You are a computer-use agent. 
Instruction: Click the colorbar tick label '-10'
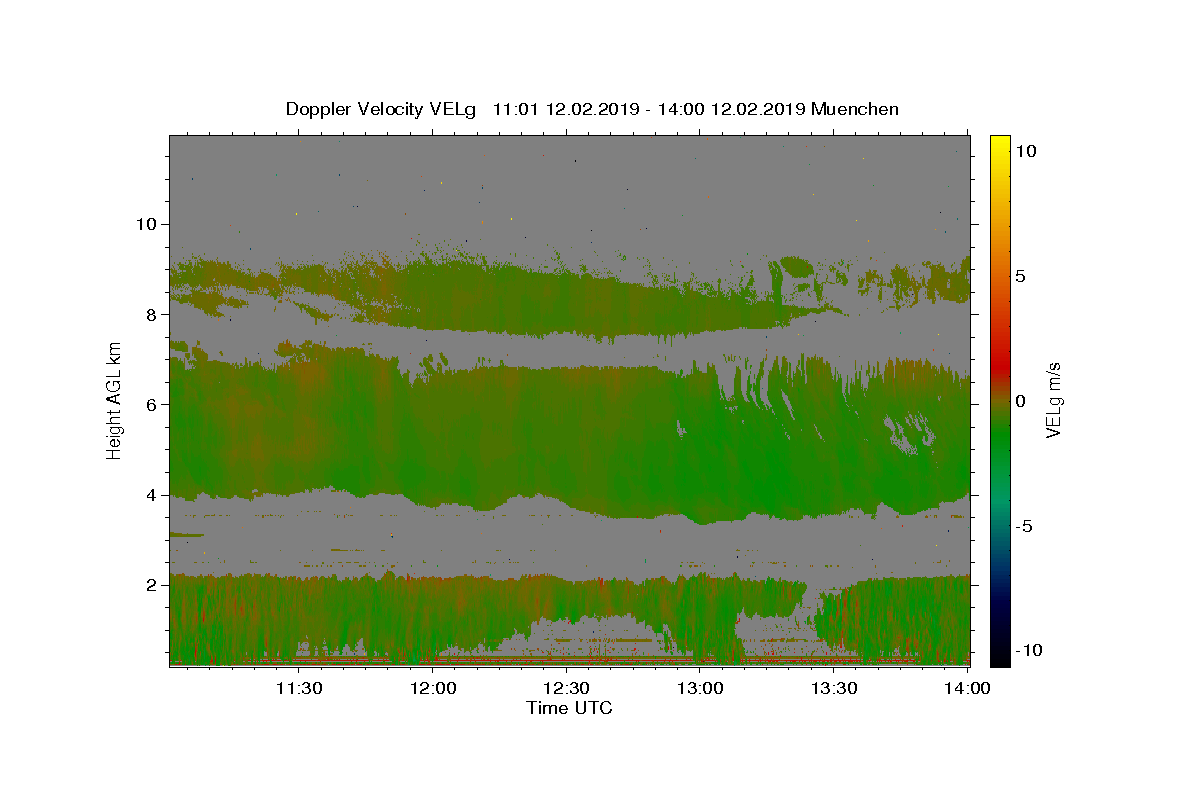pyautogui.click(x=1029, y=650)
